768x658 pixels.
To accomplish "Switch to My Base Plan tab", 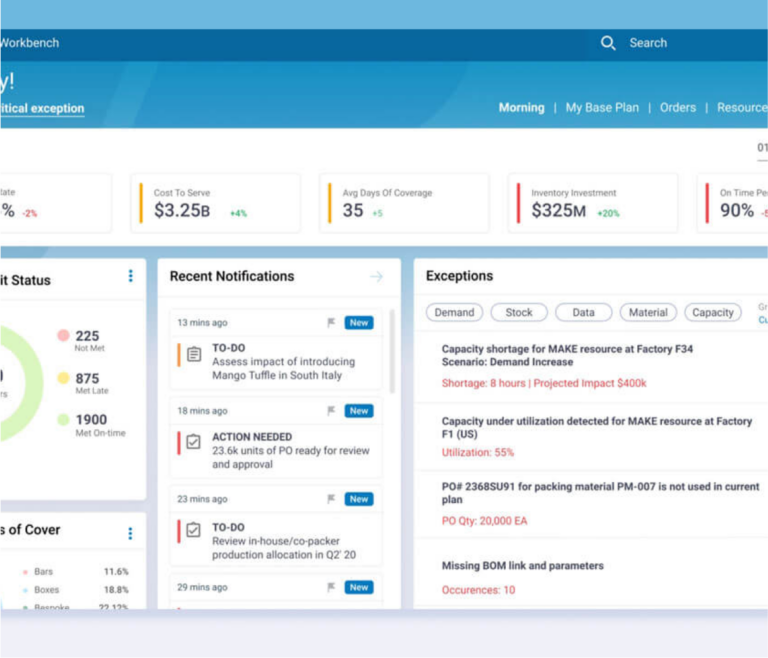I will (x=602, y=108).
